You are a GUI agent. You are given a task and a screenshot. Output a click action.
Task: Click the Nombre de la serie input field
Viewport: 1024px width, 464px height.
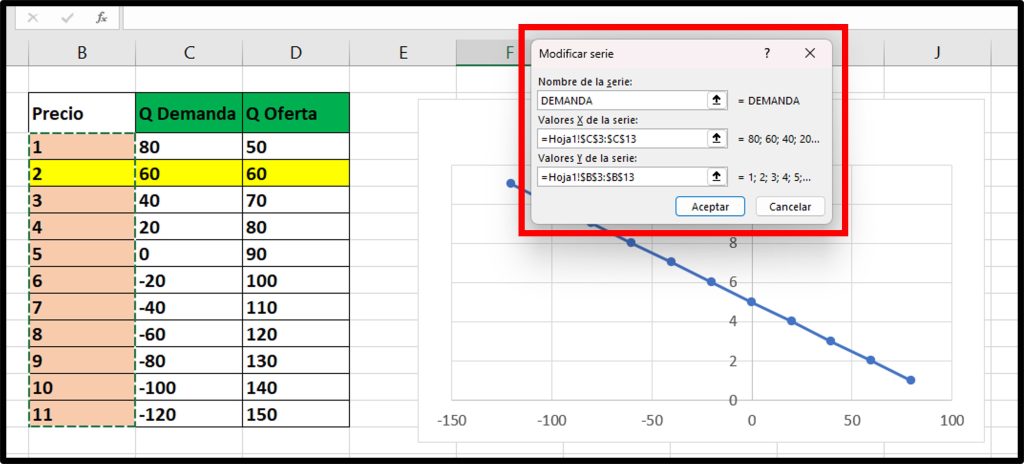coord(622,101)
